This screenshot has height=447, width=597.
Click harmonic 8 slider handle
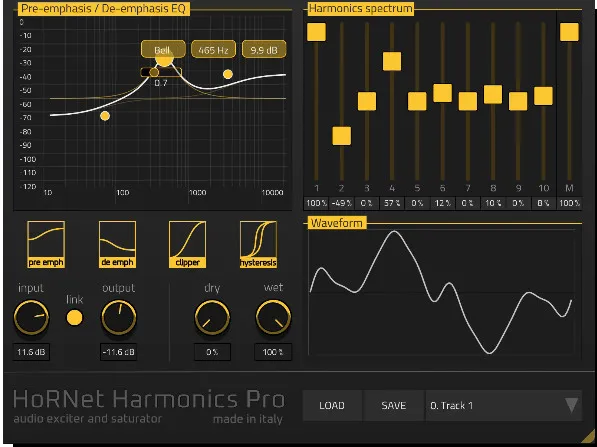point(493,94)
